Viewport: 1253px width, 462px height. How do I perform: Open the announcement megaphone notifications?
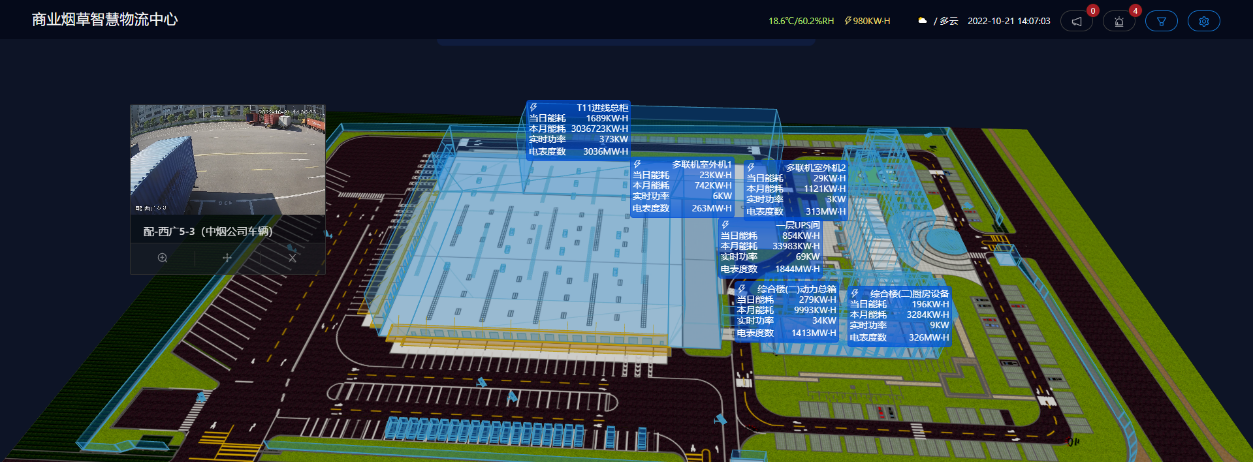click(1076, 21)
